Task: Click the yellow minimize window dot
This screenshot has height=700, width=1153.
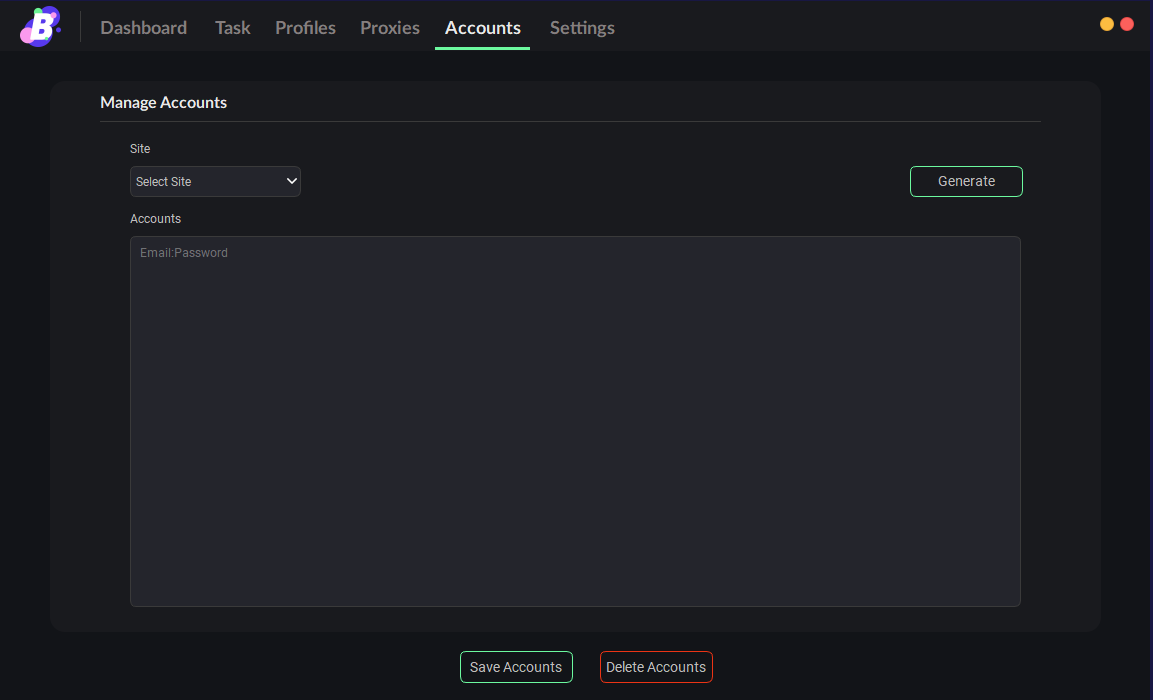Action: tap(1107, 24)
